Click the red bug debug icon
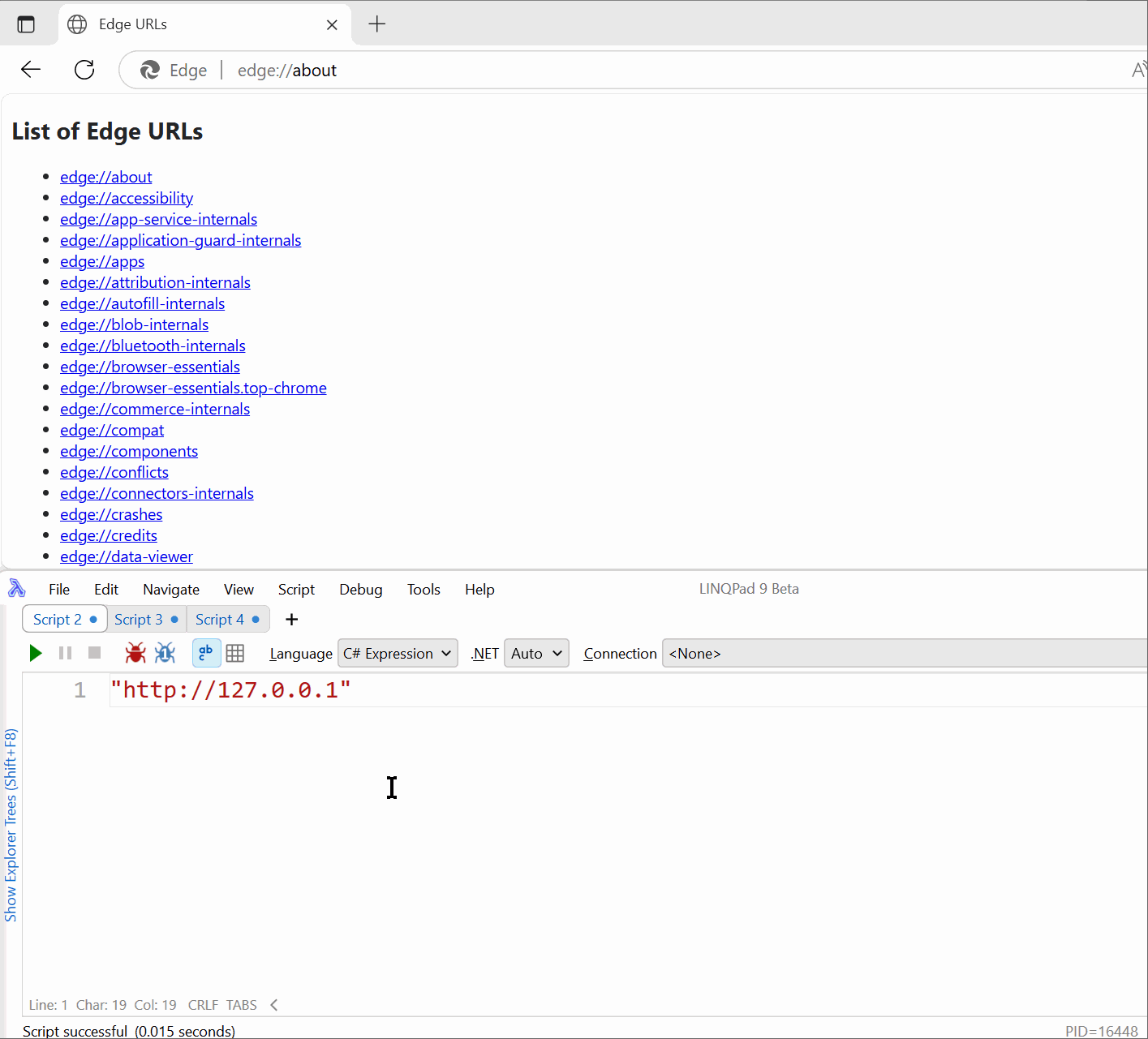 (135, 653)
